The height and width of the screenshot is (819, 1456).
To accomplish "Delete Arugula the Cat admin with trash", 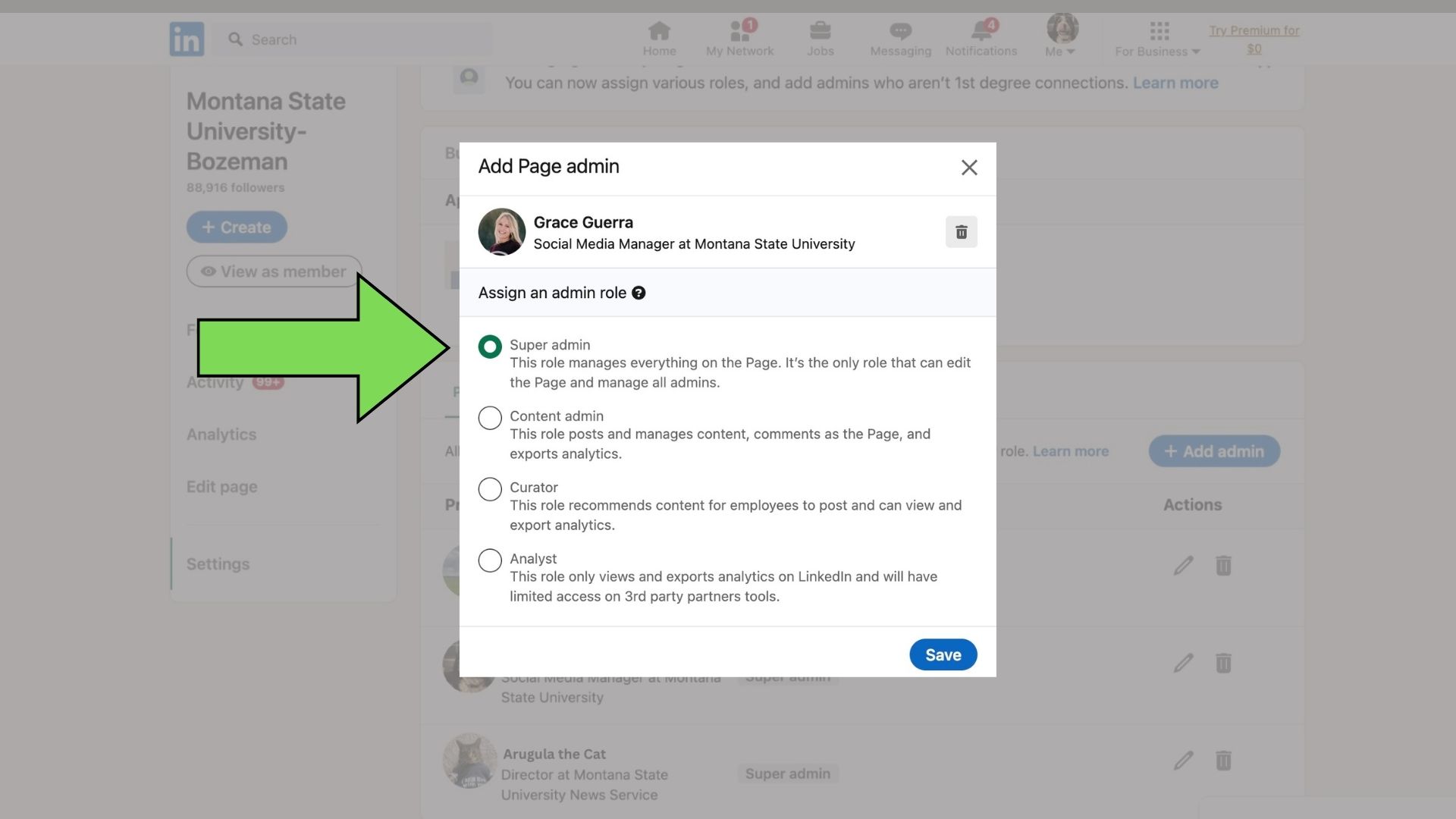I will coord(1223,760).
